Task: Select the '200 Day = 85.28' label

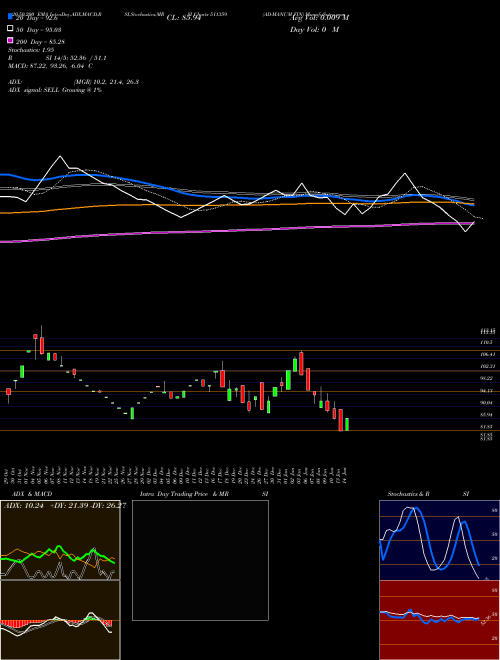Action: 40,41
